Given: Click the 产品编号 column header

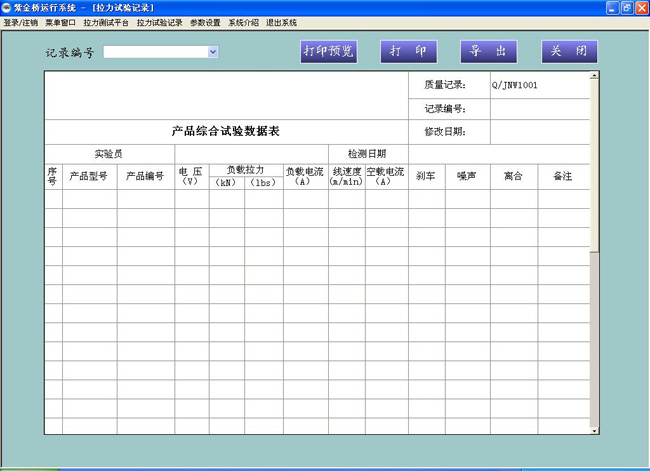Looking at the screenshot, I should pos(146,177).
